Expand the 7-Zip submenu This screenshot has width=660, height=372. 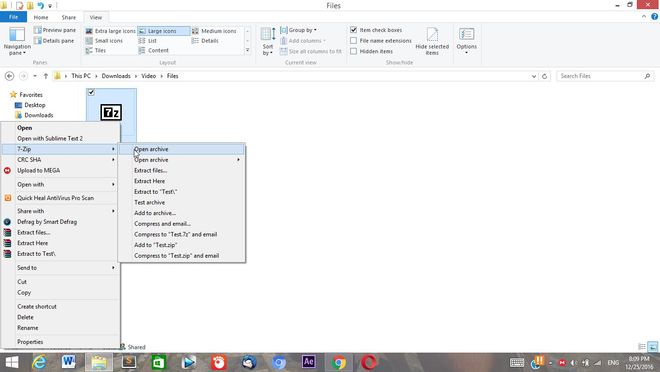pos(61,149)
